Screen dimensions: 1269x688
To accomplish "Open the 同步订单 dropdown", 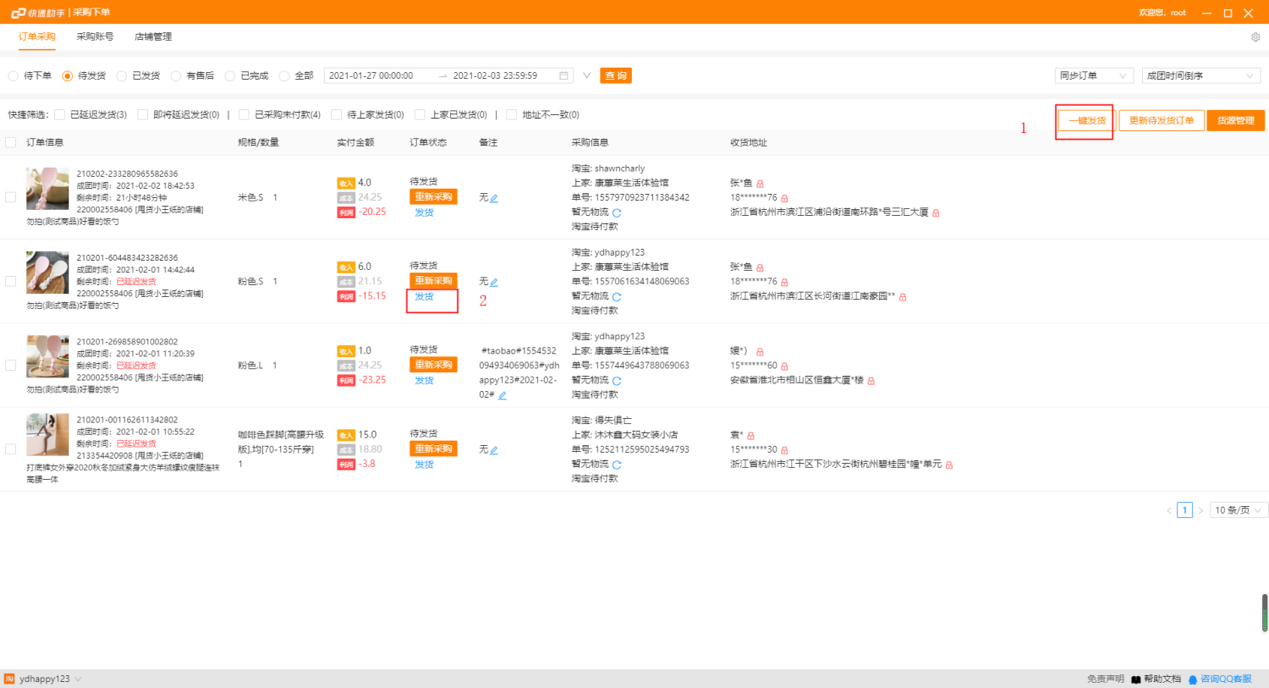I will coord(1093,75).
